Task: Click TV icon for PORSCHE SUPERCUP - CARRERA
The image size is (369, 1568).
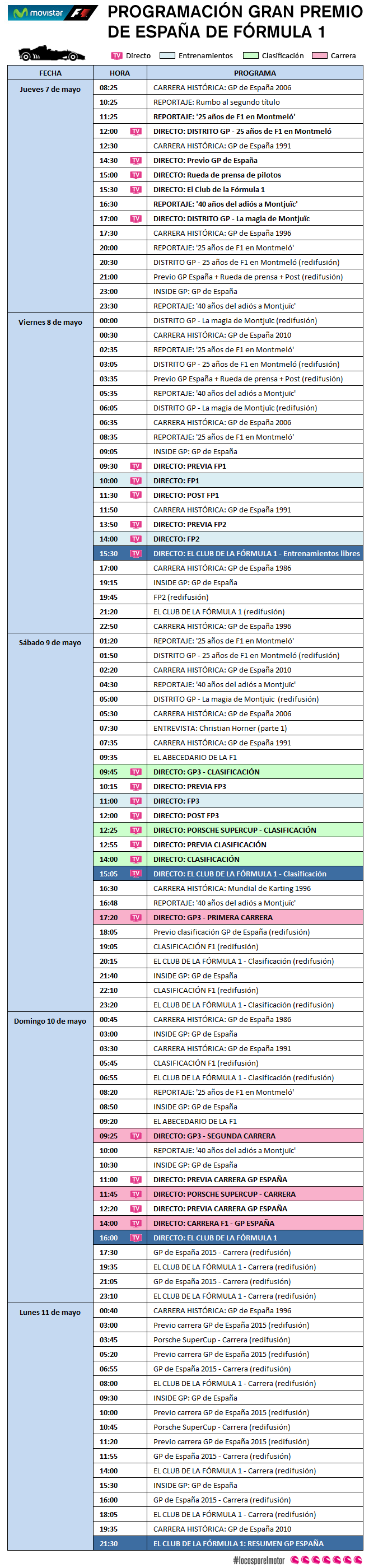Action: pyautogui.click(x=136, y=1196)
